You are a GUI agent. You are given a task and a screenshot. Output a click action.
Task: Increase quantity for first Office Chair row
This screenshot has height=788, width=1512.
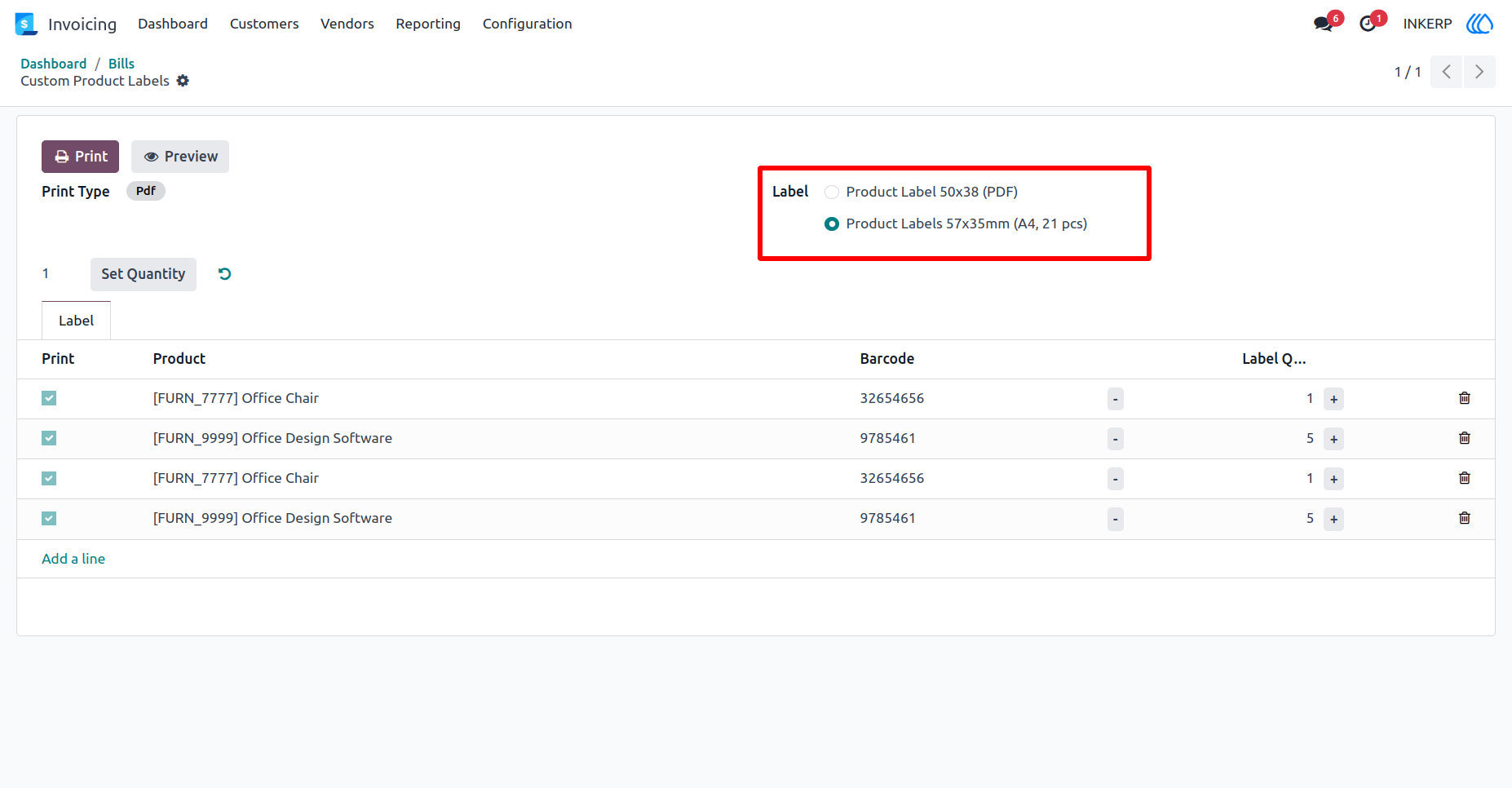(1333, 399)
